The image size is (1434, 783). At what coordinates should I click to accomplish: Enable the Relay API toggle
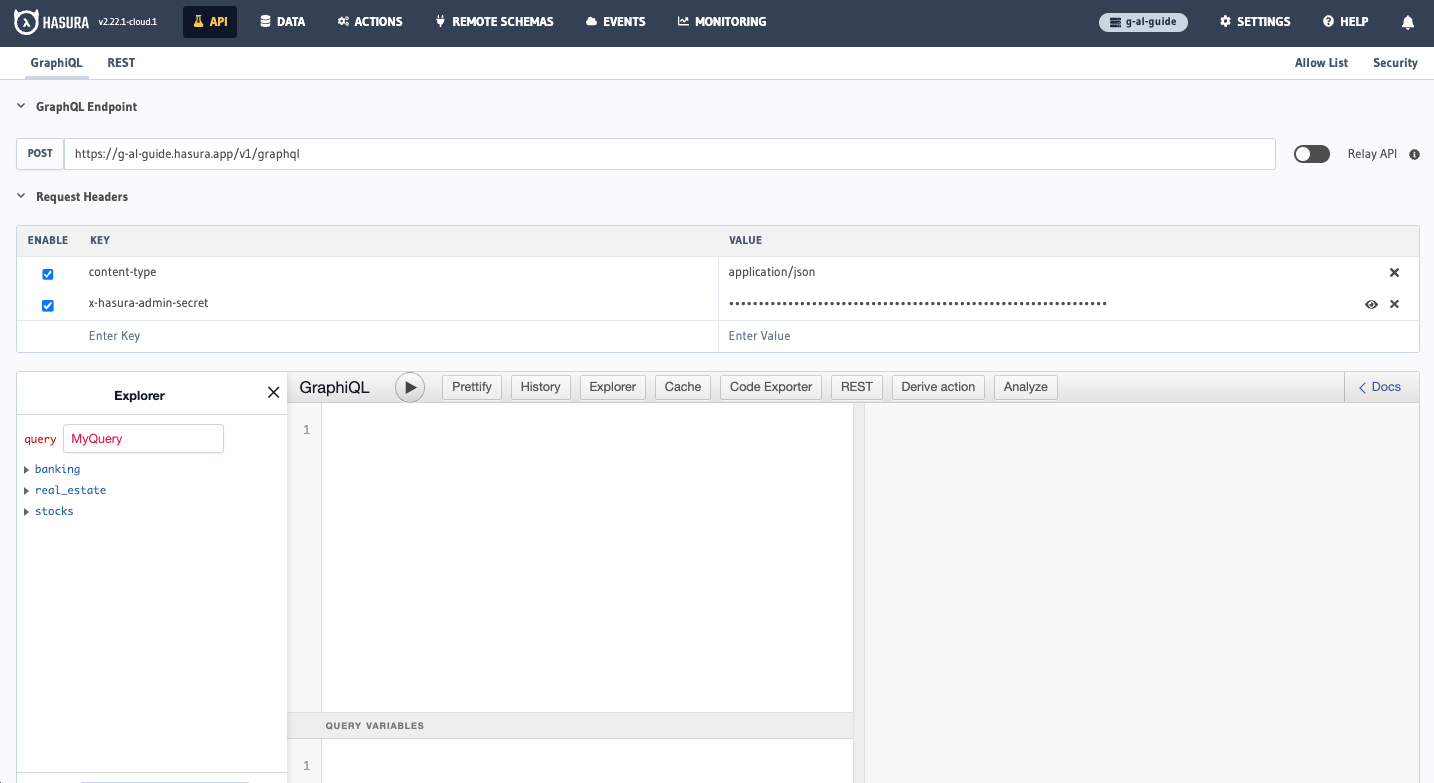(x=1311, y=153)
